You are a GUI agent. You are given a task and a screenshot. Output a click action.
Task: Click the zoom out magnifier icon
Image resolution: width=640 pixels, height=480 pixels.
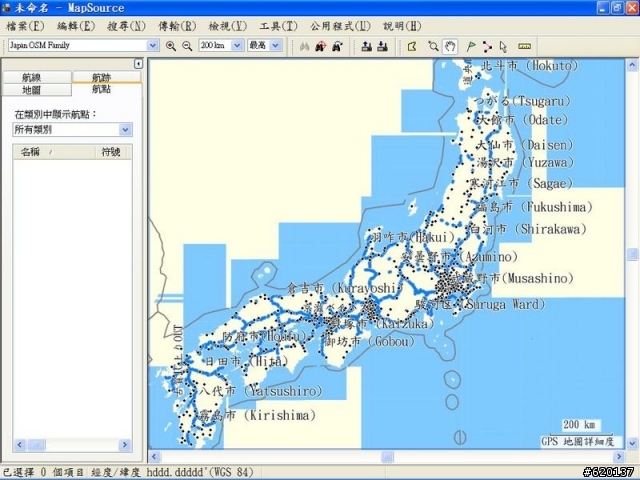click(187, 46)
